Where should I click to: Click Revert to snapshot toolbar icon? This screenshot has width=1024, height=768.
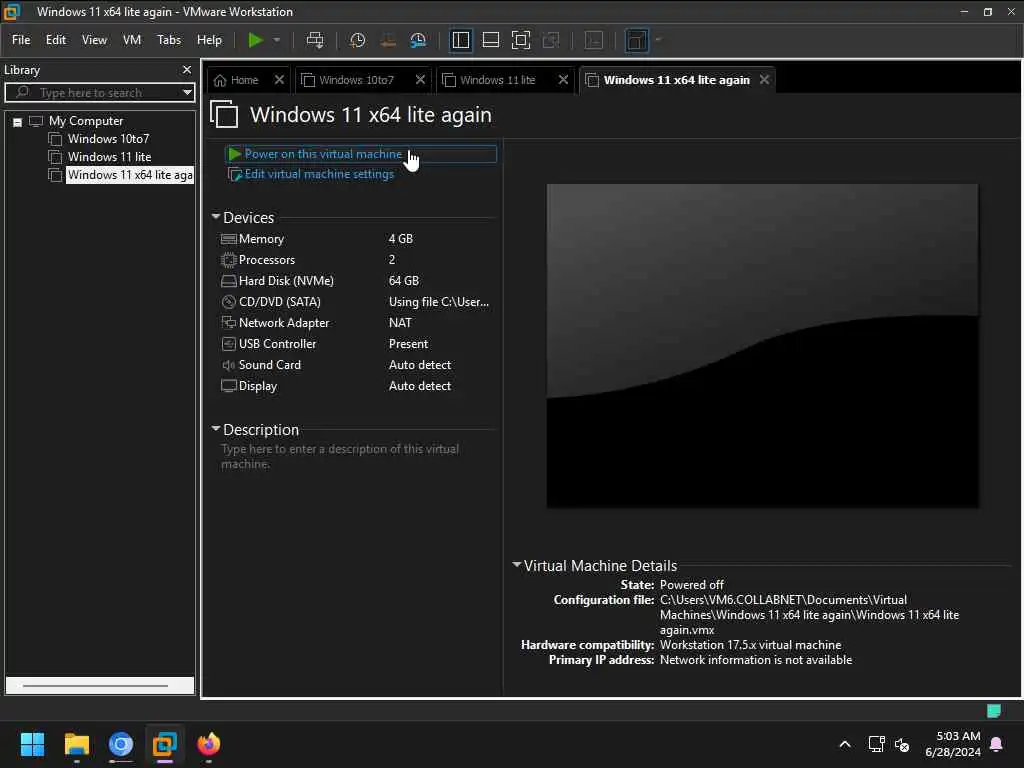388,40
